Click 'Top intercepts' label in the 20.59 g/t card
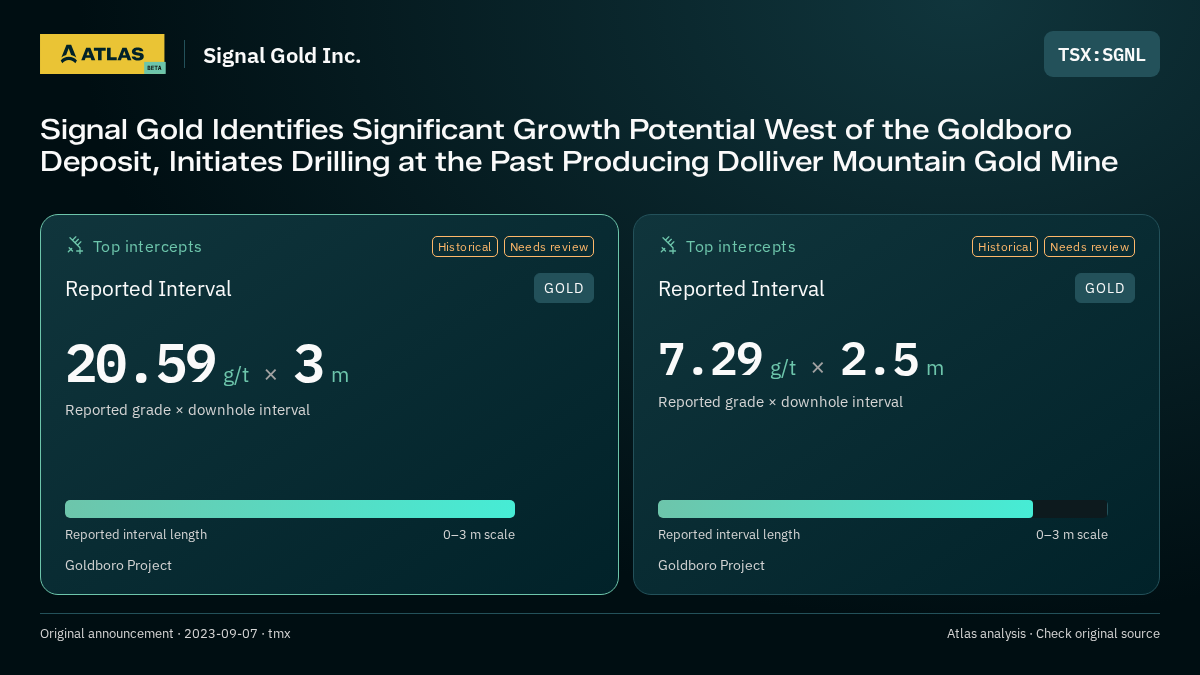The height and width of the screenshot is (675, 1200). (147, 246)
